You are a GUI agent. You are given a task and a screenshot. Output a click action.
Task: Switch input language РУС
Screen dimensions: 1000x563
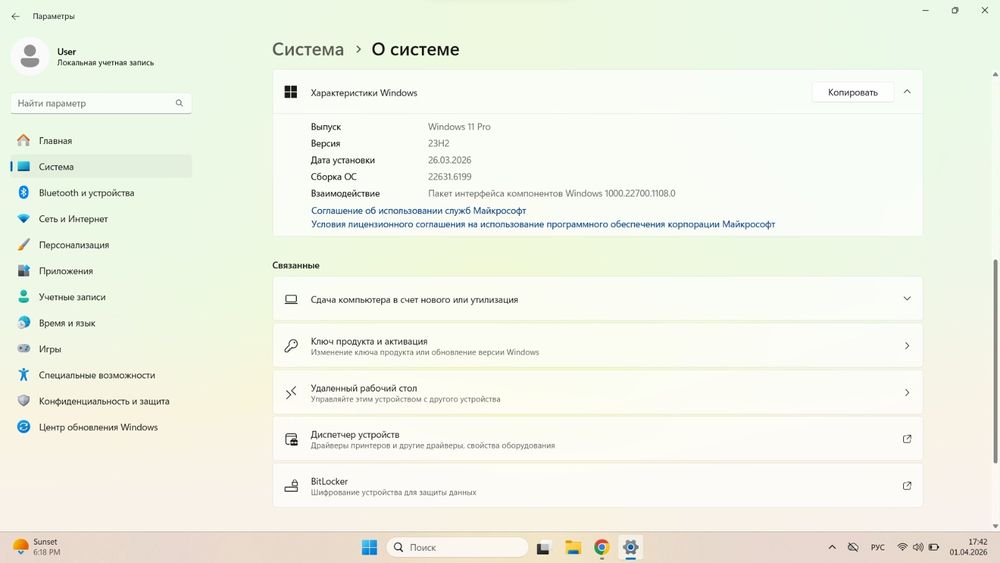tap(878, 547)
